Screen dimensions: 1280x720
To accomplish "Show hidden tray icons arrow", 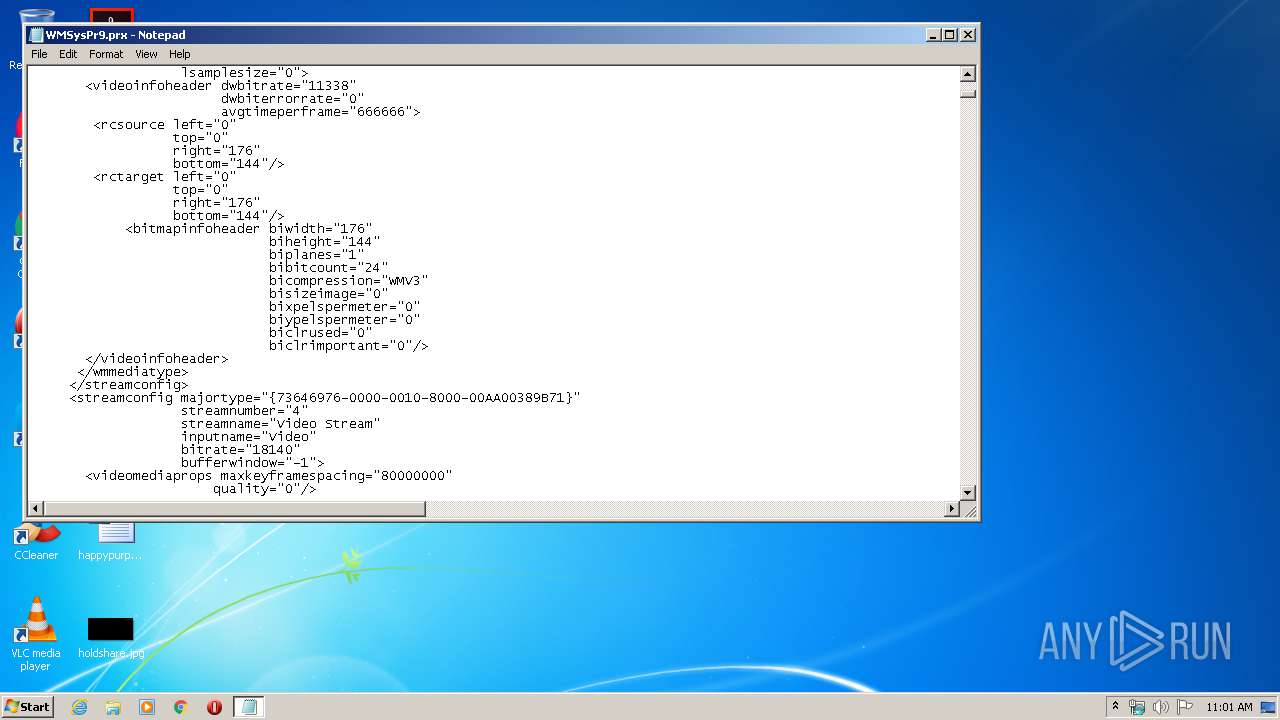I will pyautogui.click(x=1115, y=706).
